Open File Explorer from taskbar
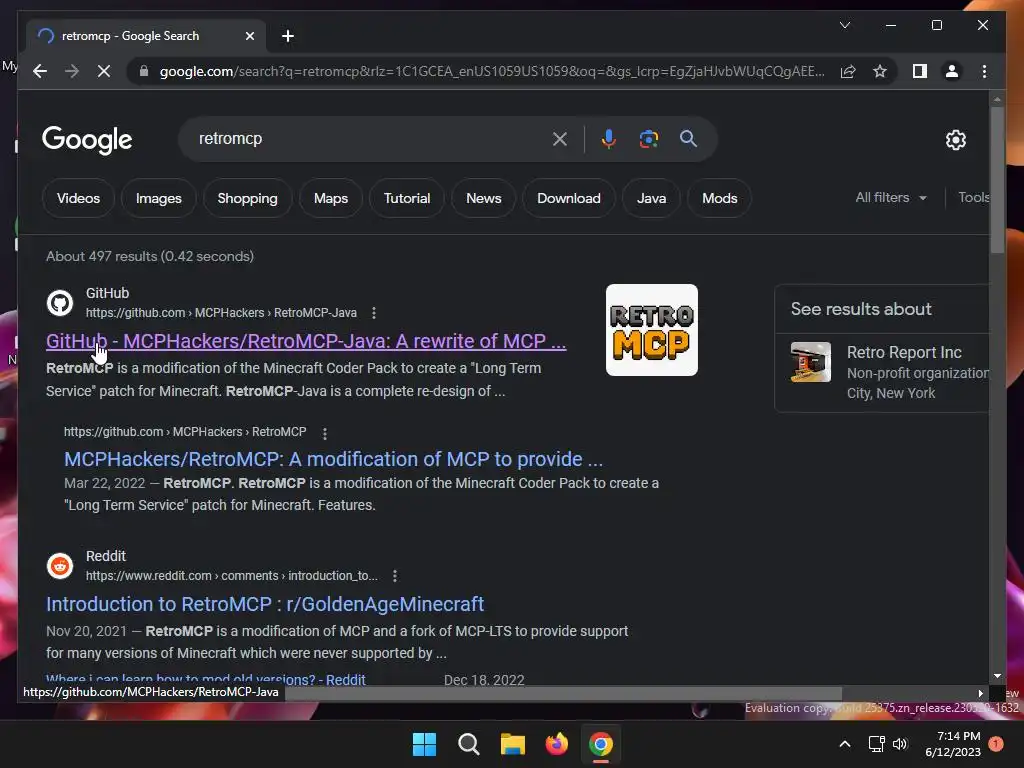 [x=513, y=744]
